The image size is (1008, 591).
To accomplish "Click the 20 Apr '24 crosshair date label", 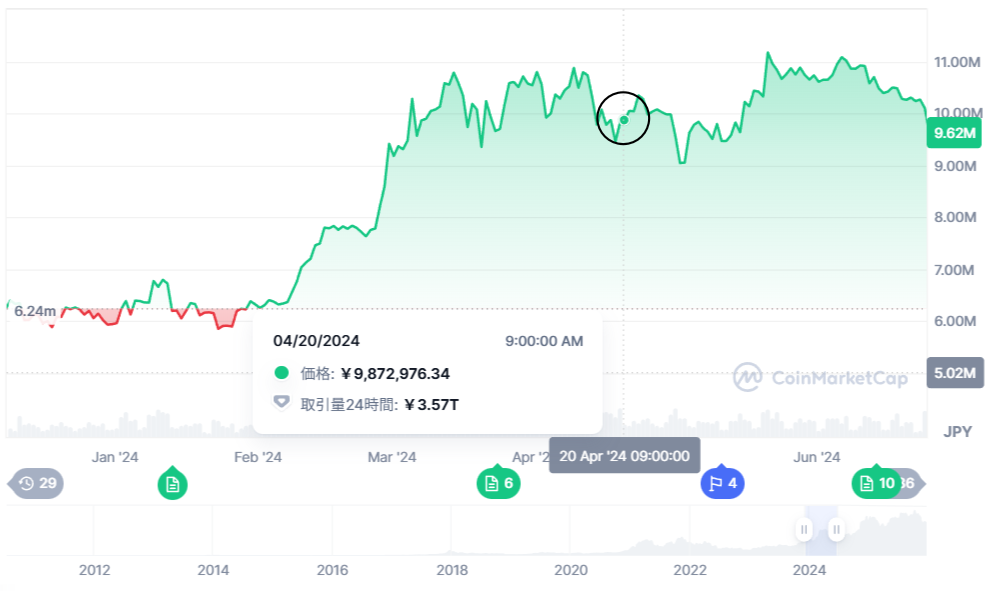I will 624,456.
